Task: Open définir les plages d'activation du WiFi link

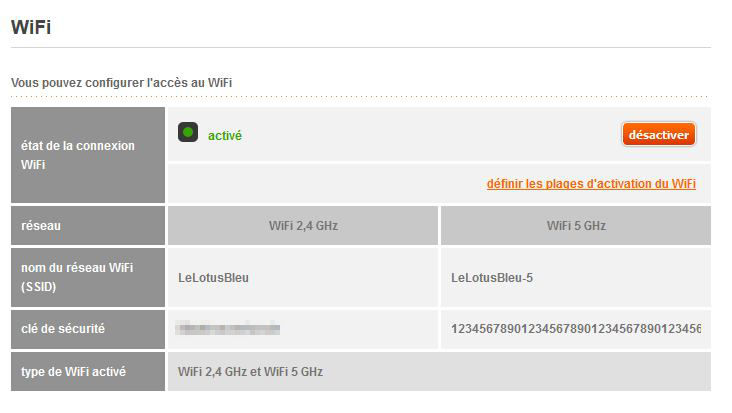Action: (x=591, y=183)
